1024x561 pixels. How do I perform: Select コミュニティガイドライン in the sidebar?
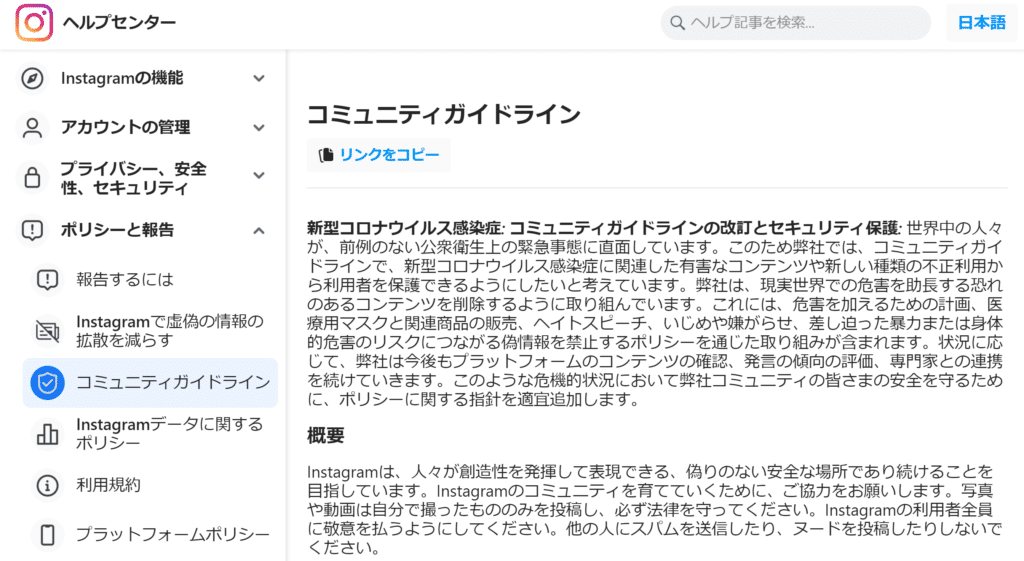point(150,383)
